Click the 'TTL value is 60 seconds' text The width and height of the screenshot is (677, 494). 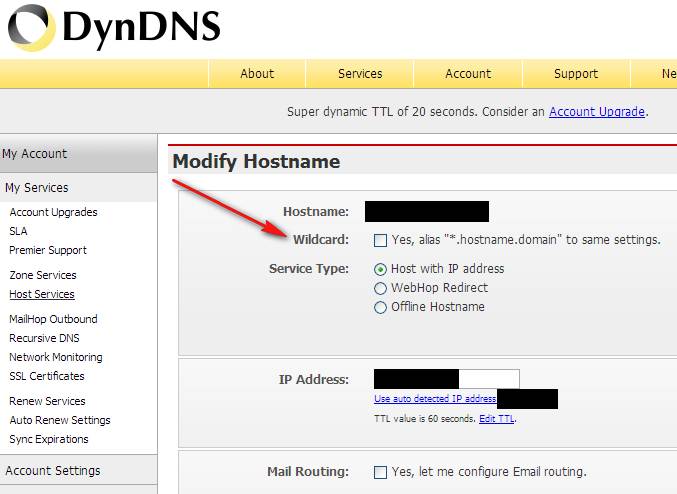(x=425, y=419)
